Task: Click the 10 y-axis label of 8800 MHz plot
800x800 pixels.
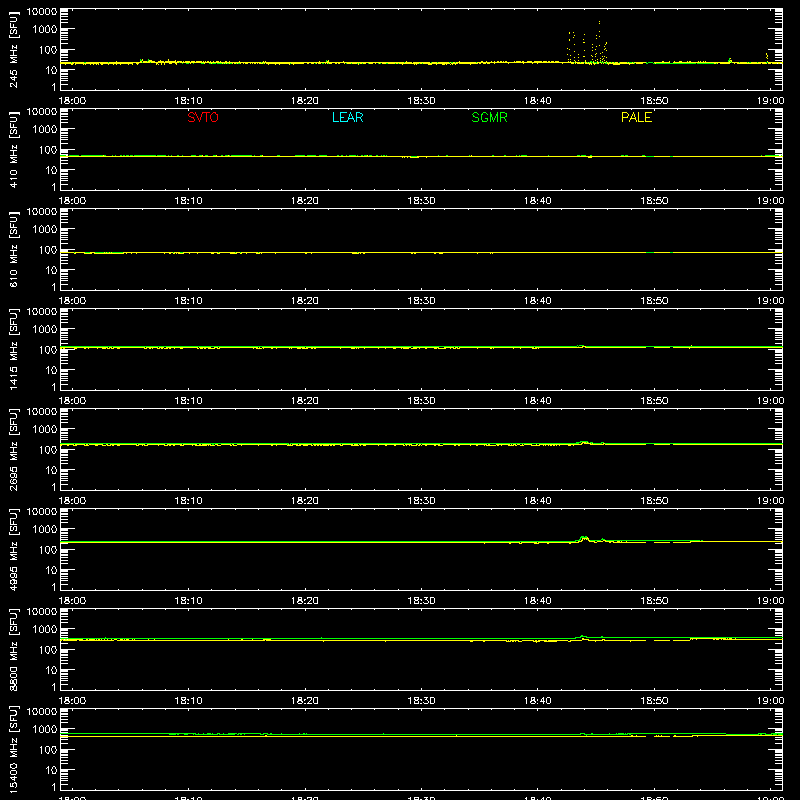Action: tap(51, 670)
